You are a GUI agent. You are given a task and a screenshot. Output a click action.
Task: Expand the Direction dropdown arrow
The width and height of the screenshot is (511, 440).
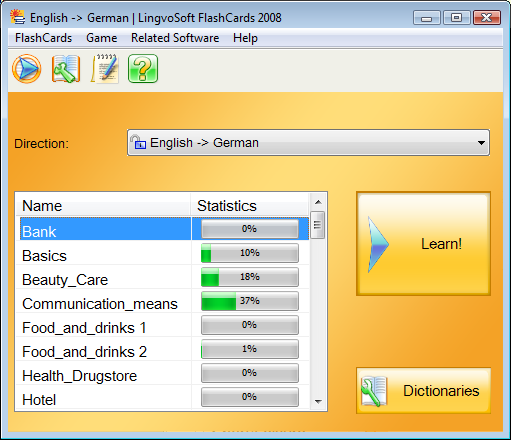point(481,143)
